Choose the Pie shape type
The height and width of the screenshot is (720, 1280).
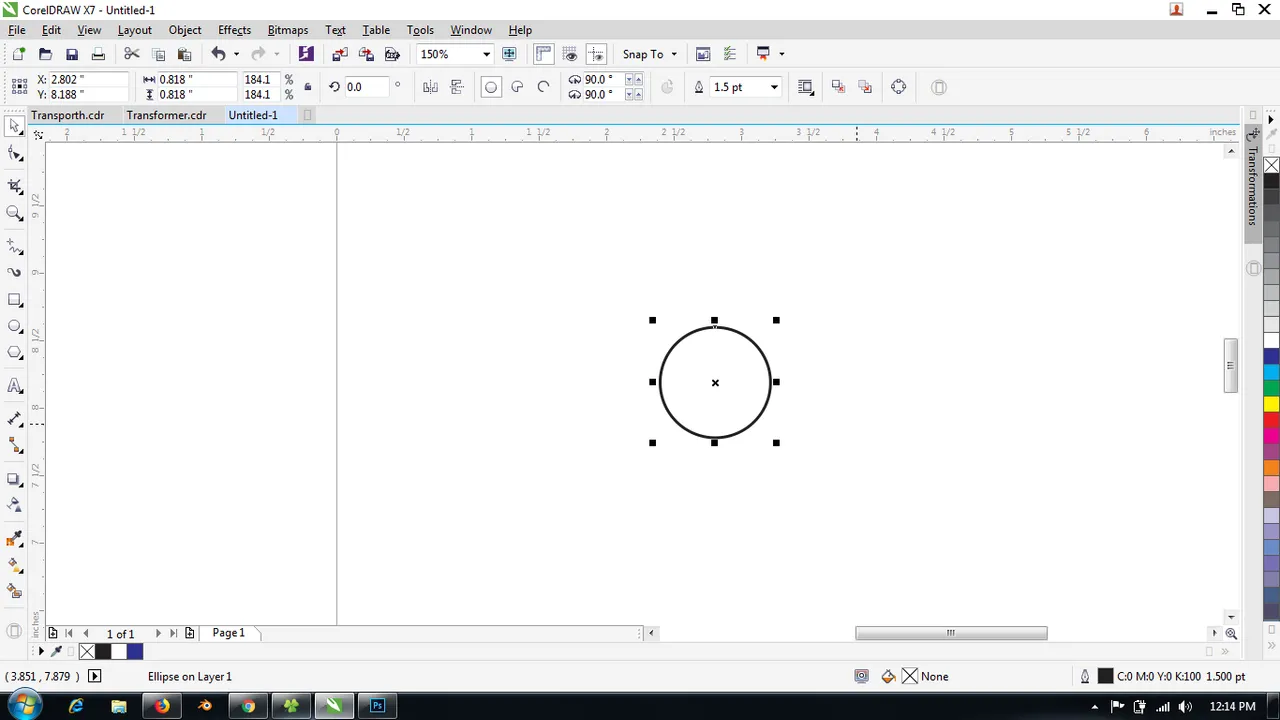(517, 87)
